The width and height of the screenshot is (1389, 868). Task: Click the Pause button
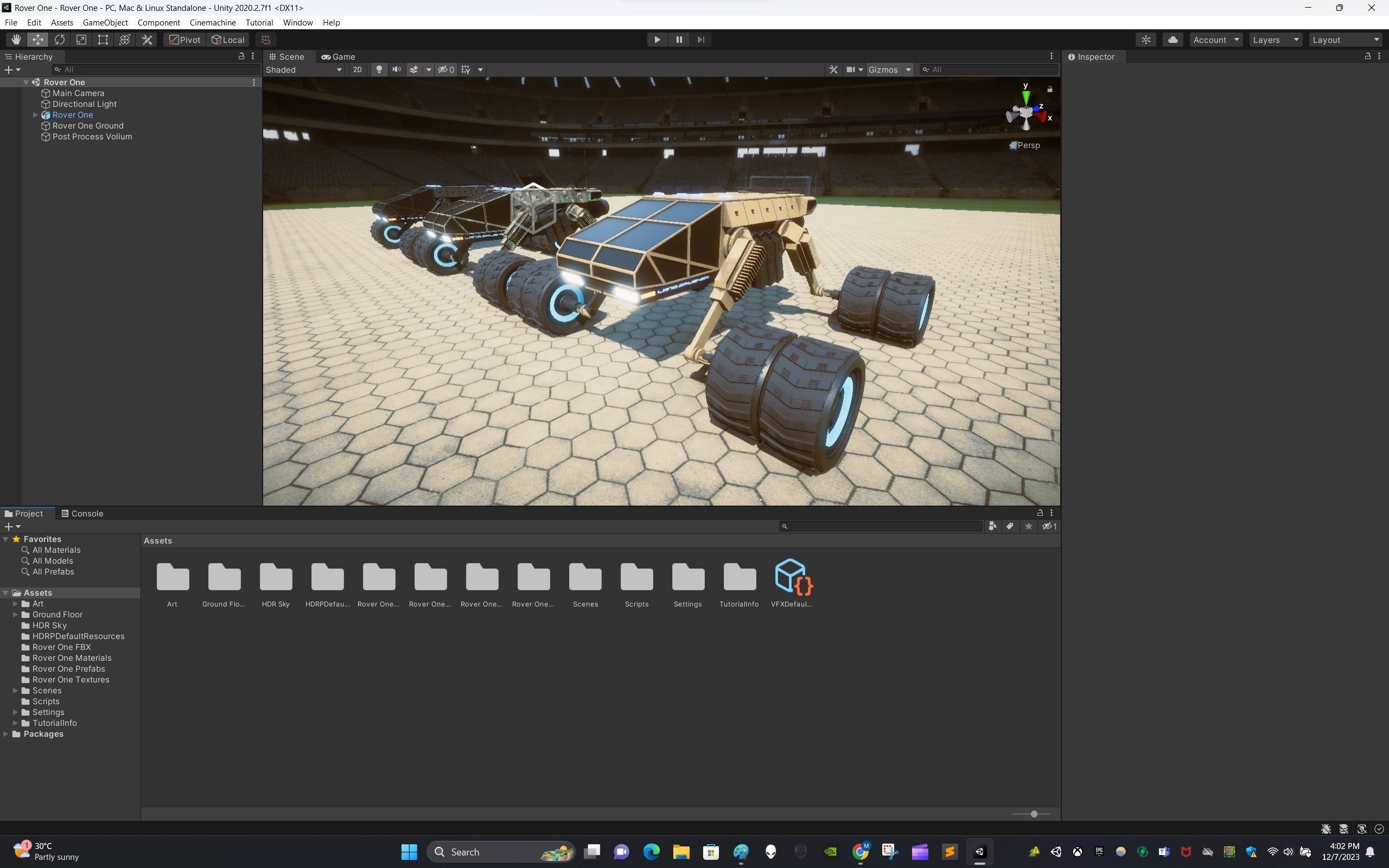pyautogui.click(x=679, y=40)
